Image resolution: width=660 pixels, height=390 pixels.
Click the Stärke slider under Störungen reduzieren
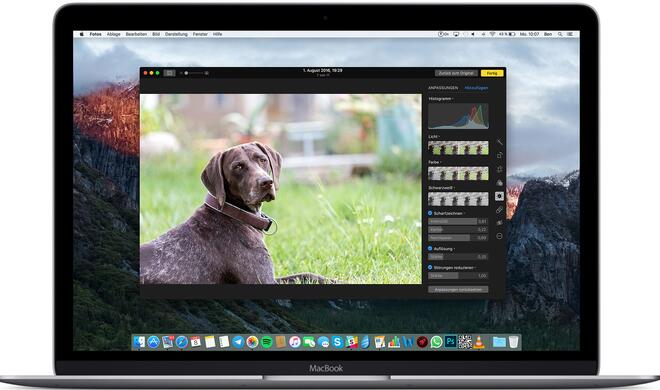[x=458, y=276]
